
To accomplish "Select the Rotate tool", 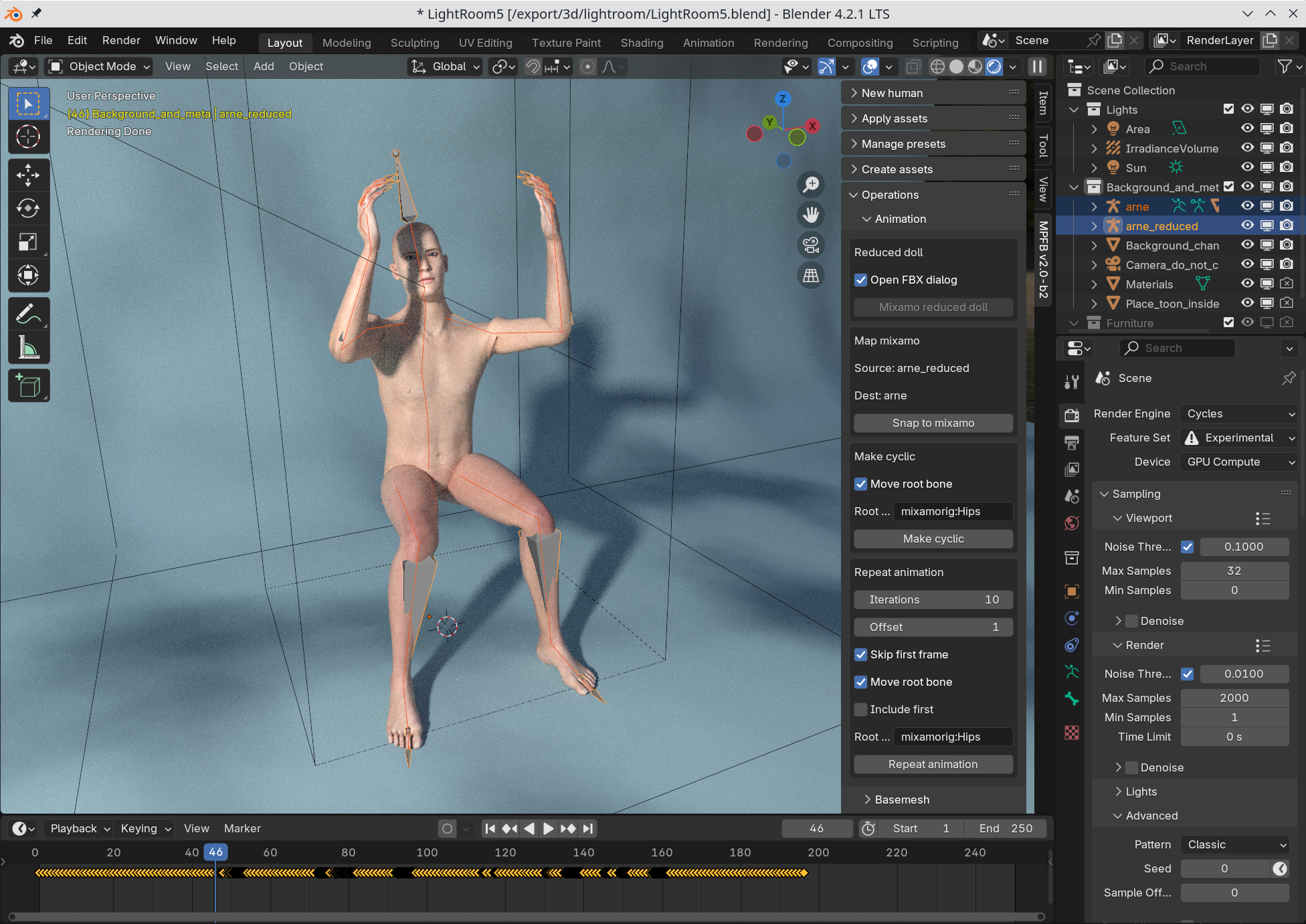I will tap(28, 209).
